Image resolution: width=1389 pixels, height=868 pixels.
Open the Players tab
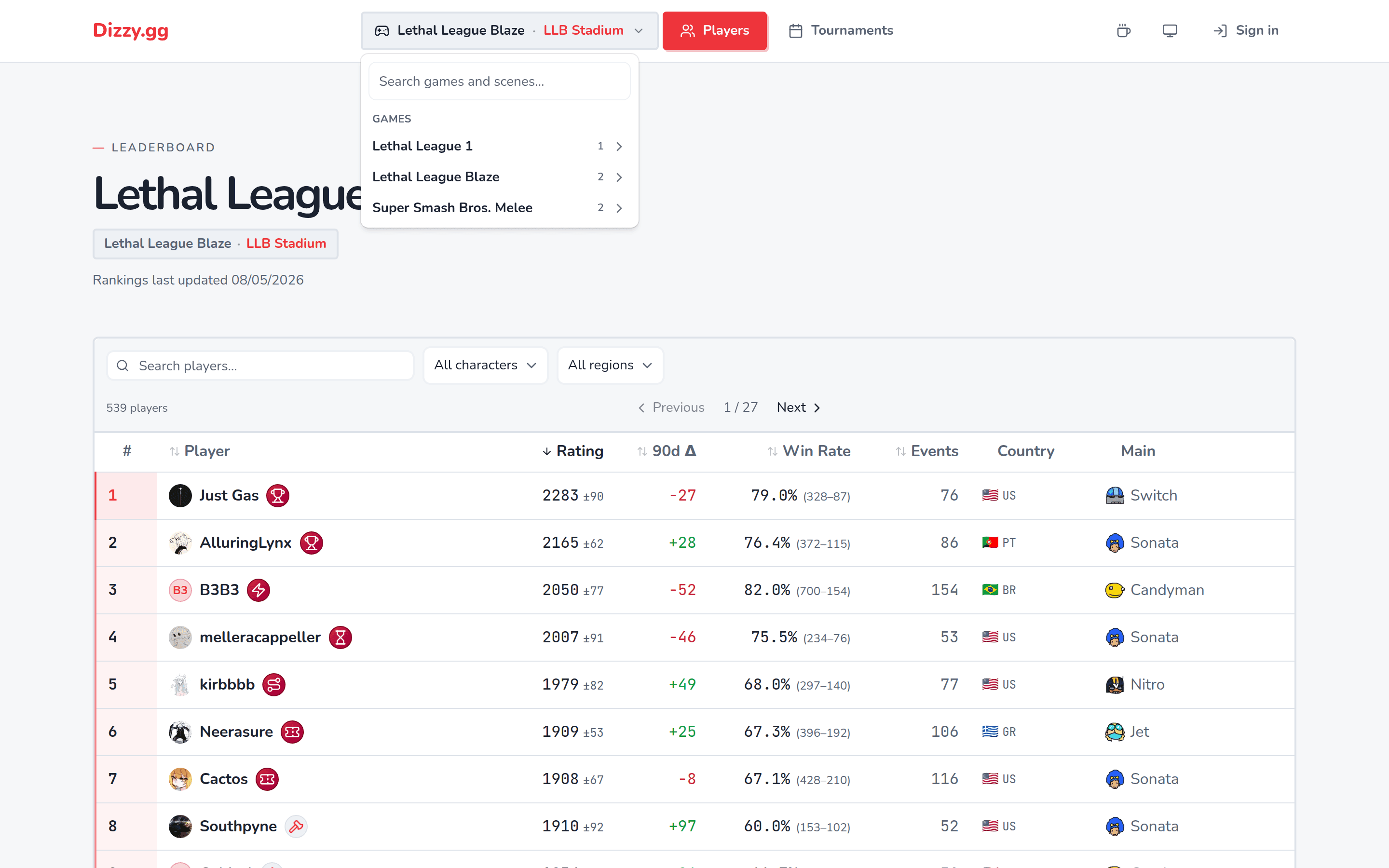pos(715,30)
